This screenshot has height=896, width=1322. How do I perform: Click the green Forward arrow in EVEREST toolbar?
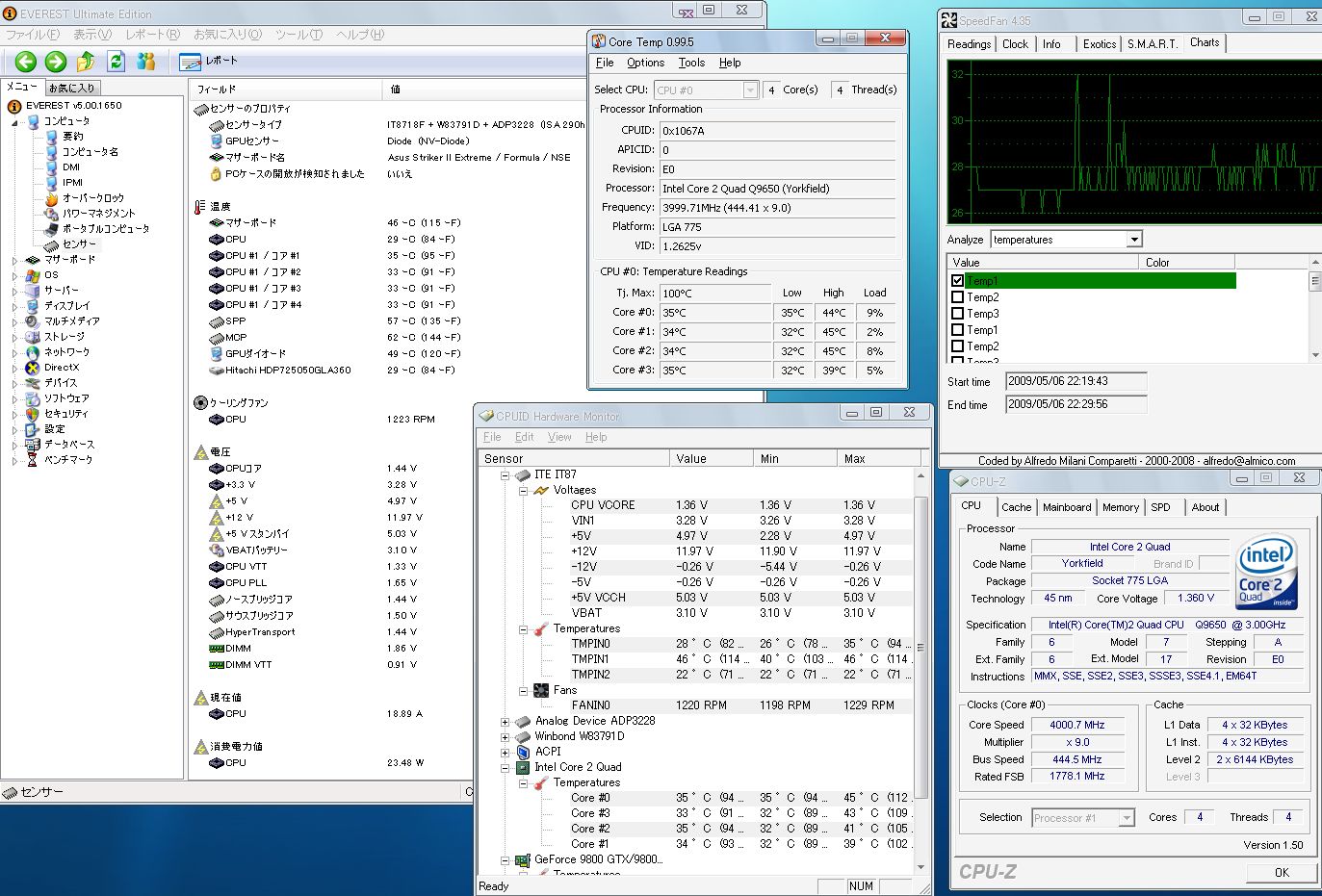56,62
